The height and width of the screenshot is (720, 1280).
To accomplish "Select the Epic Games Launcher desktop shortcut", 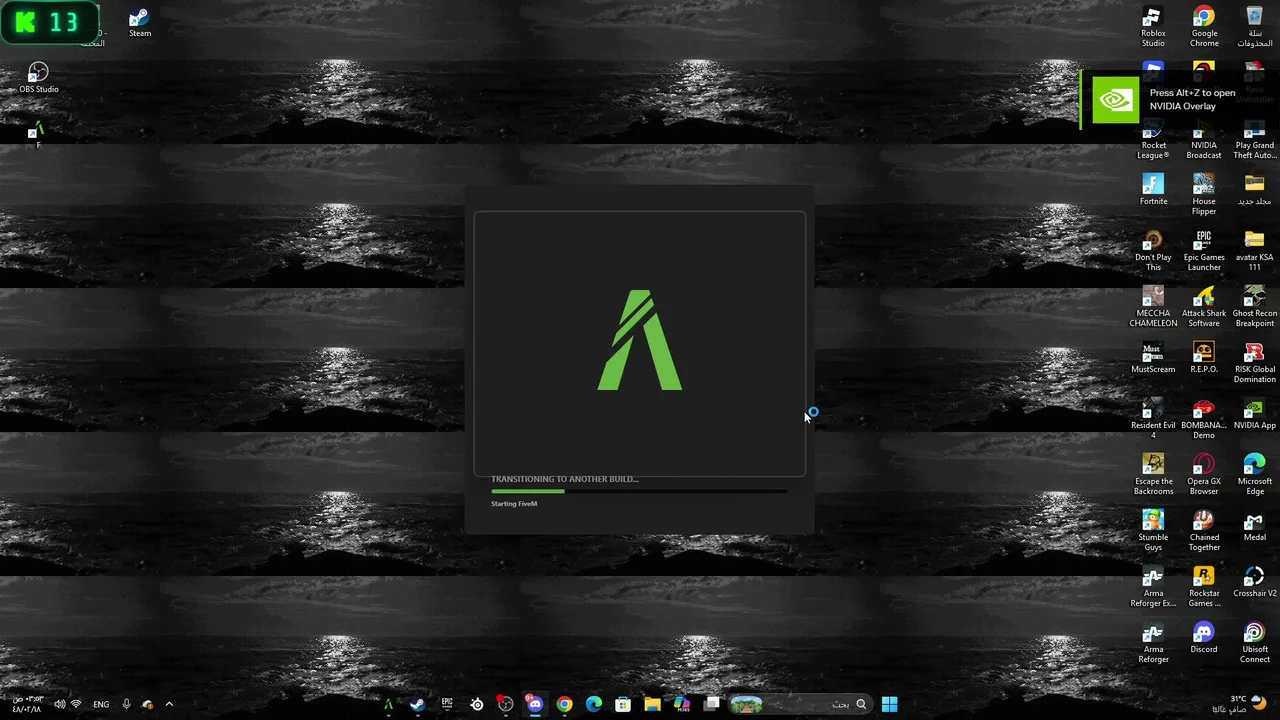I will 1204,251.
